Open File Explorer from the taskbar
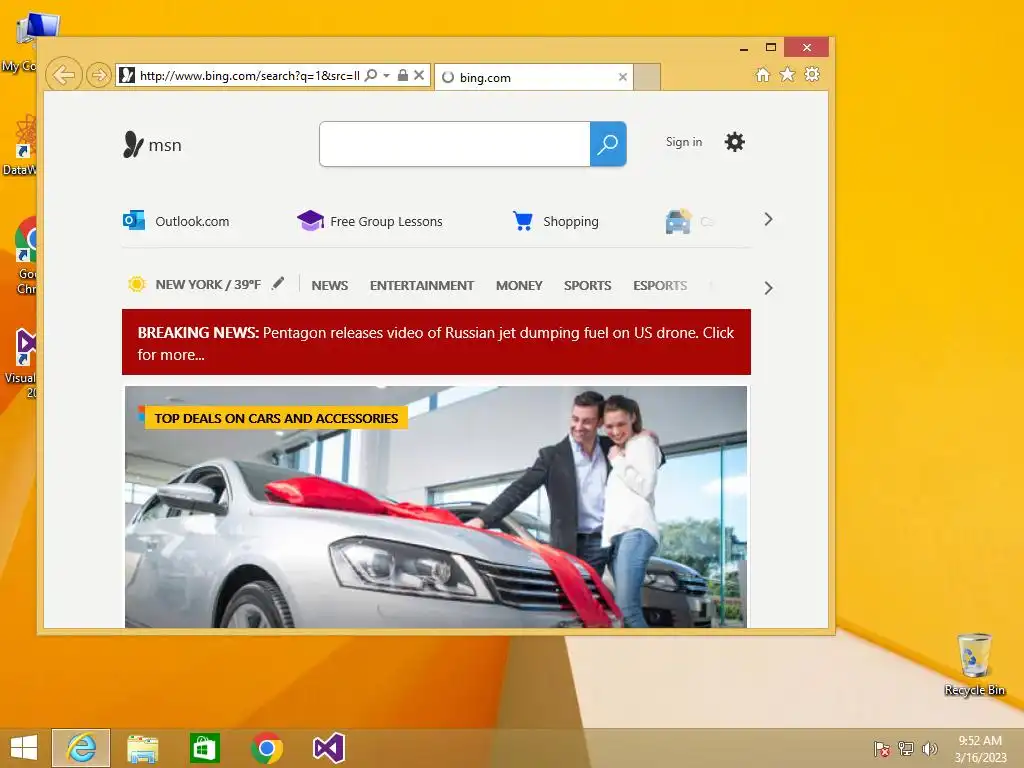 (x=142, y=748)
